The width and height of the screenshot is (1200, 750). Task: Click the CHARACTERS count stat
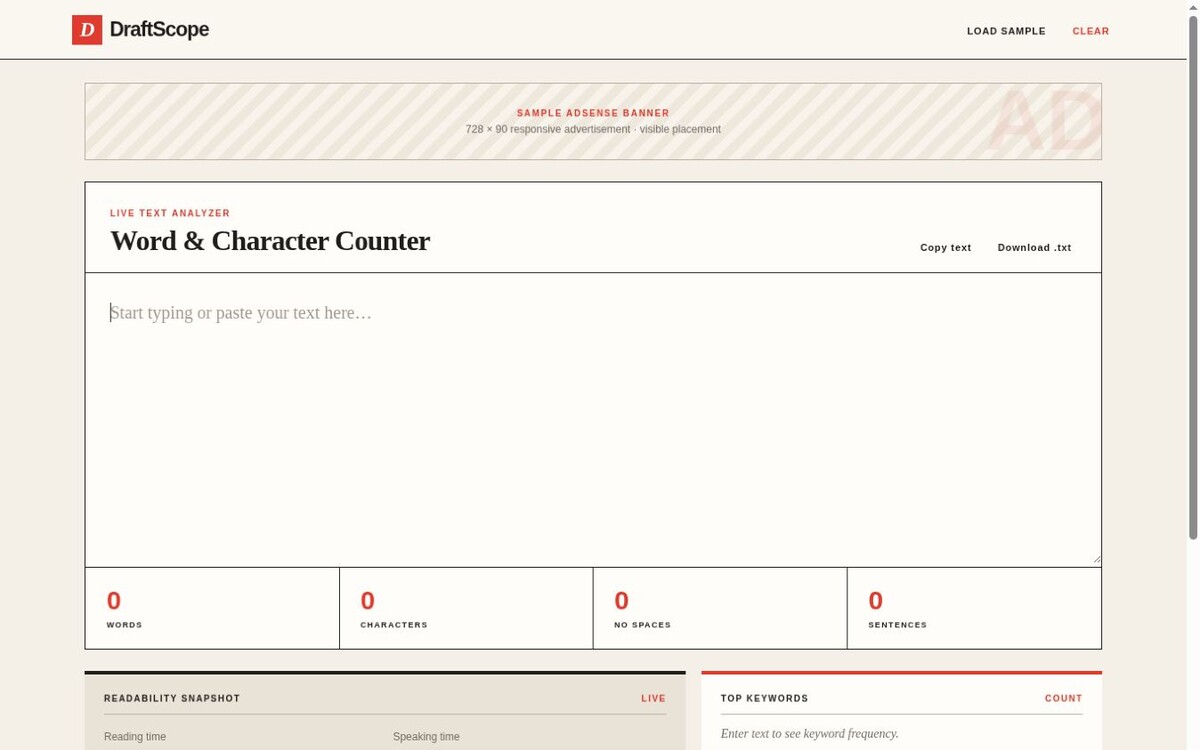click(466, 608)
